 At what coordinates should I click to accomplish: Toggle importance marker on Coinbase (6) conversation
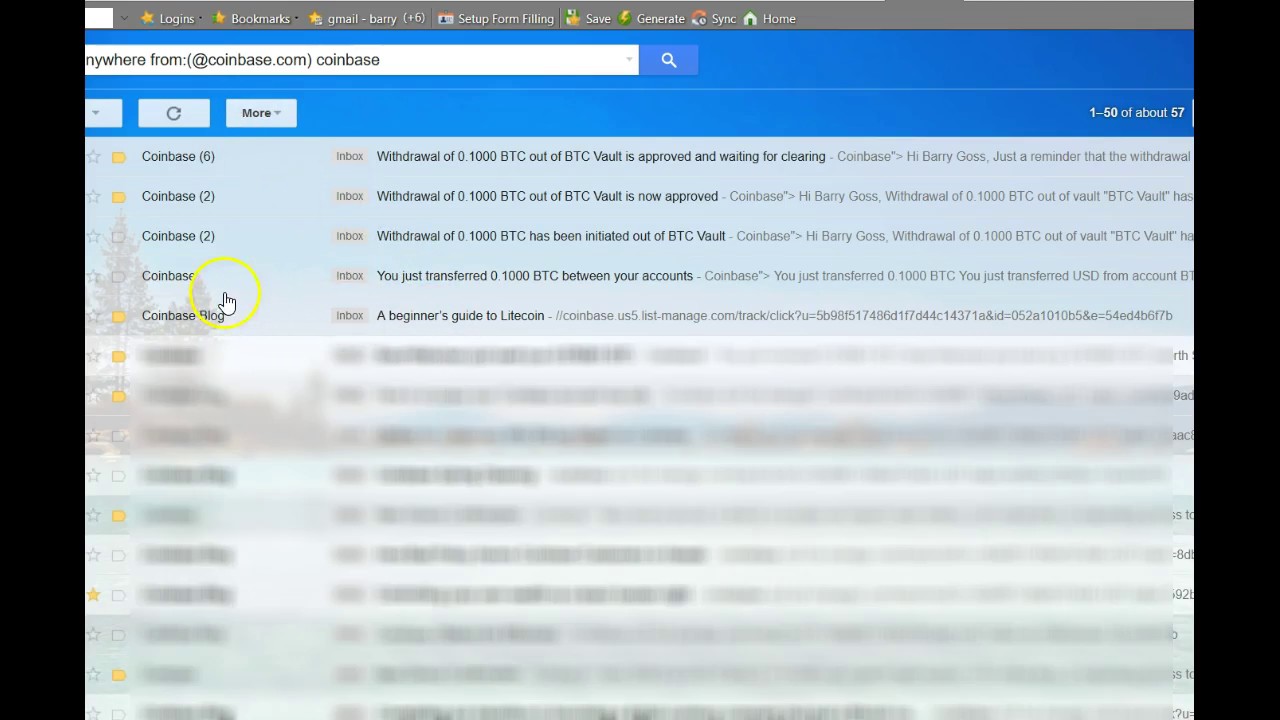[119, 157]
